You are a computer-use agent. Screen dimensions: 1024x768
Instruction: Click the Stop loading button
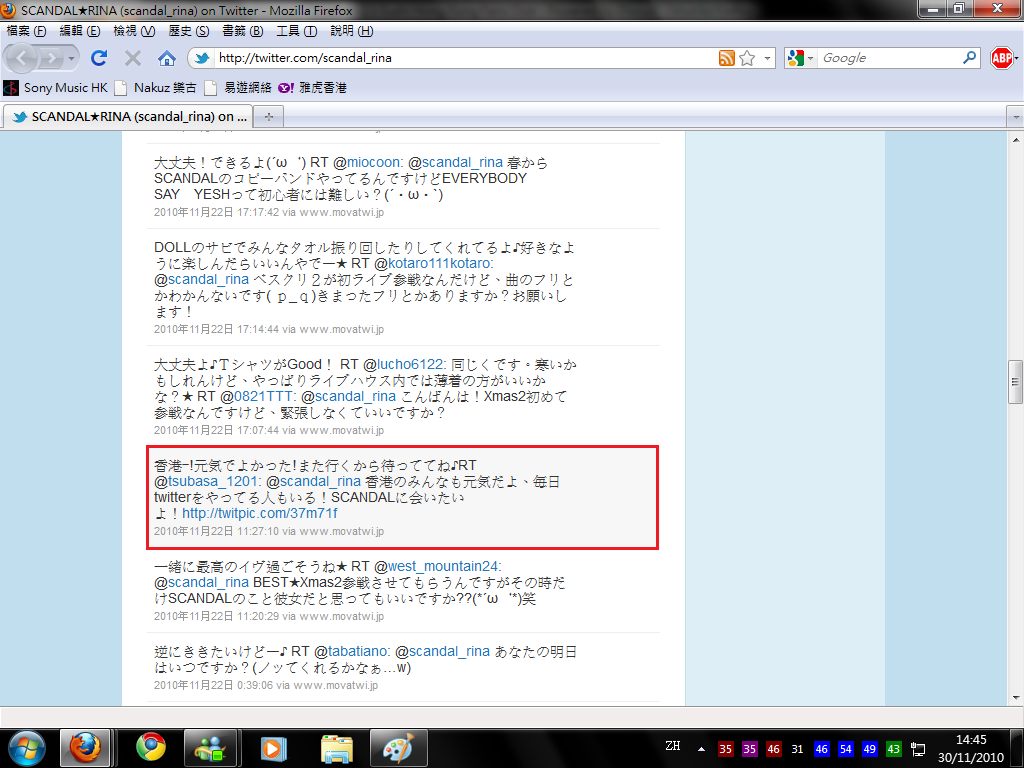click(x=133, y=58)
